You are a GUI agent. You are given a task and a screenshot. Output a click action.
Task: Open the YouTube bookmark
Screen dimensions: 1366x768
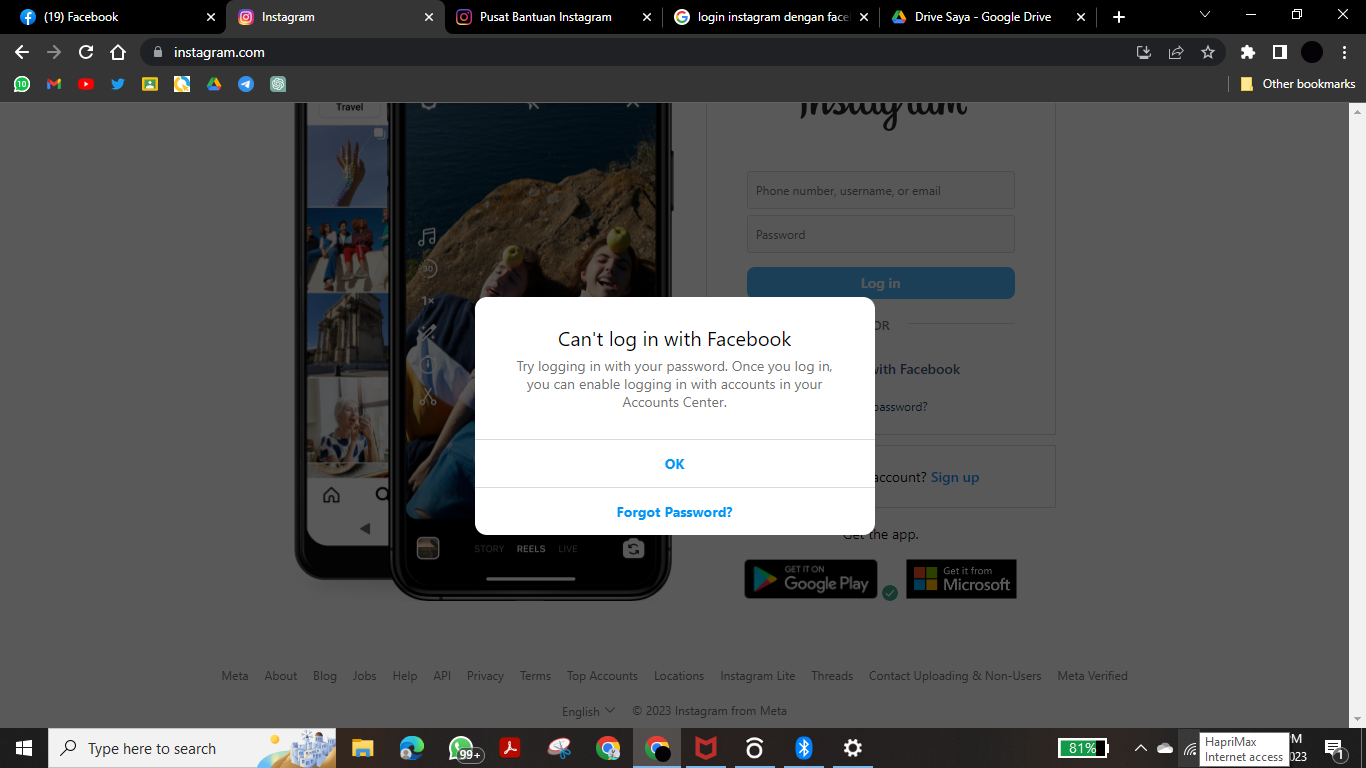coord(86,84)
